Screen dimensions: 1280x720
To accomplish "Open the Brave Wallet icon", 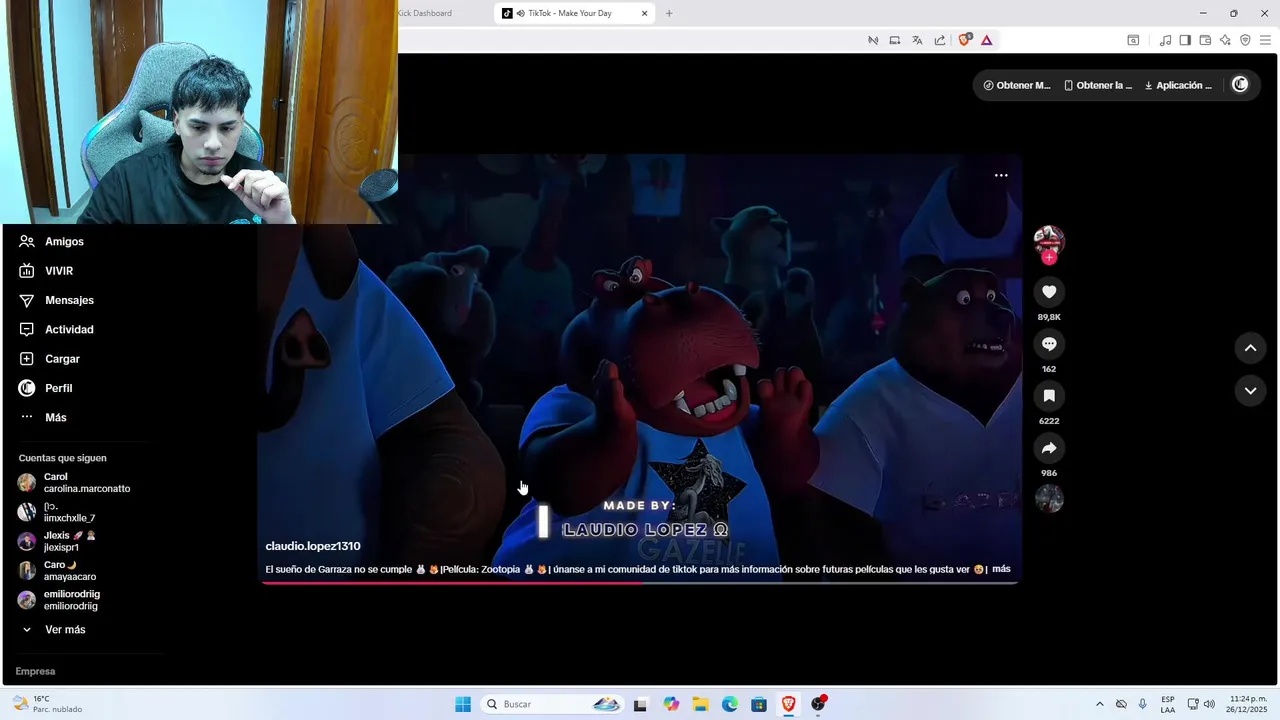I will [x=1205, y=40].
